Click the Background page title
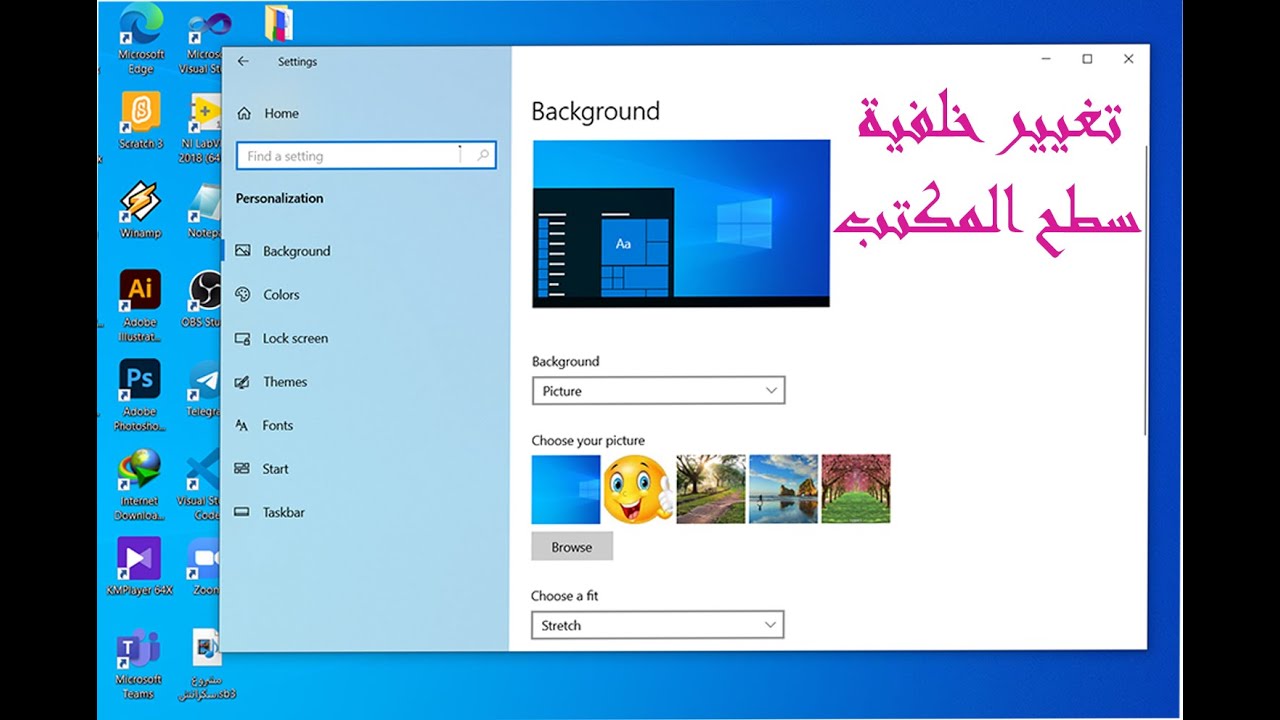The height and width of the screenshot is (720, 1280). tap(596, 111)
